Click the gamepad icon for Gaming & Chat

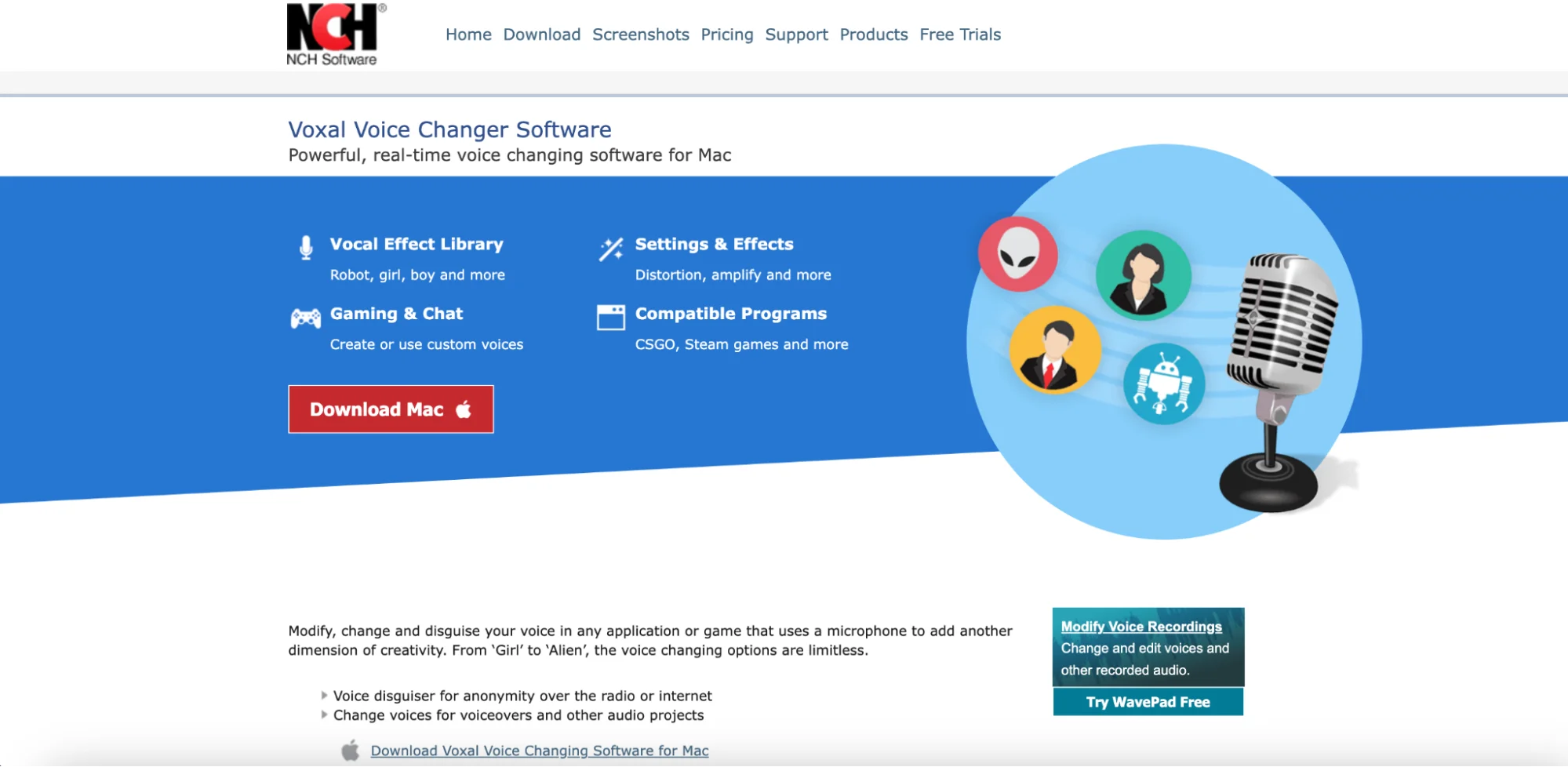(305, 318)
